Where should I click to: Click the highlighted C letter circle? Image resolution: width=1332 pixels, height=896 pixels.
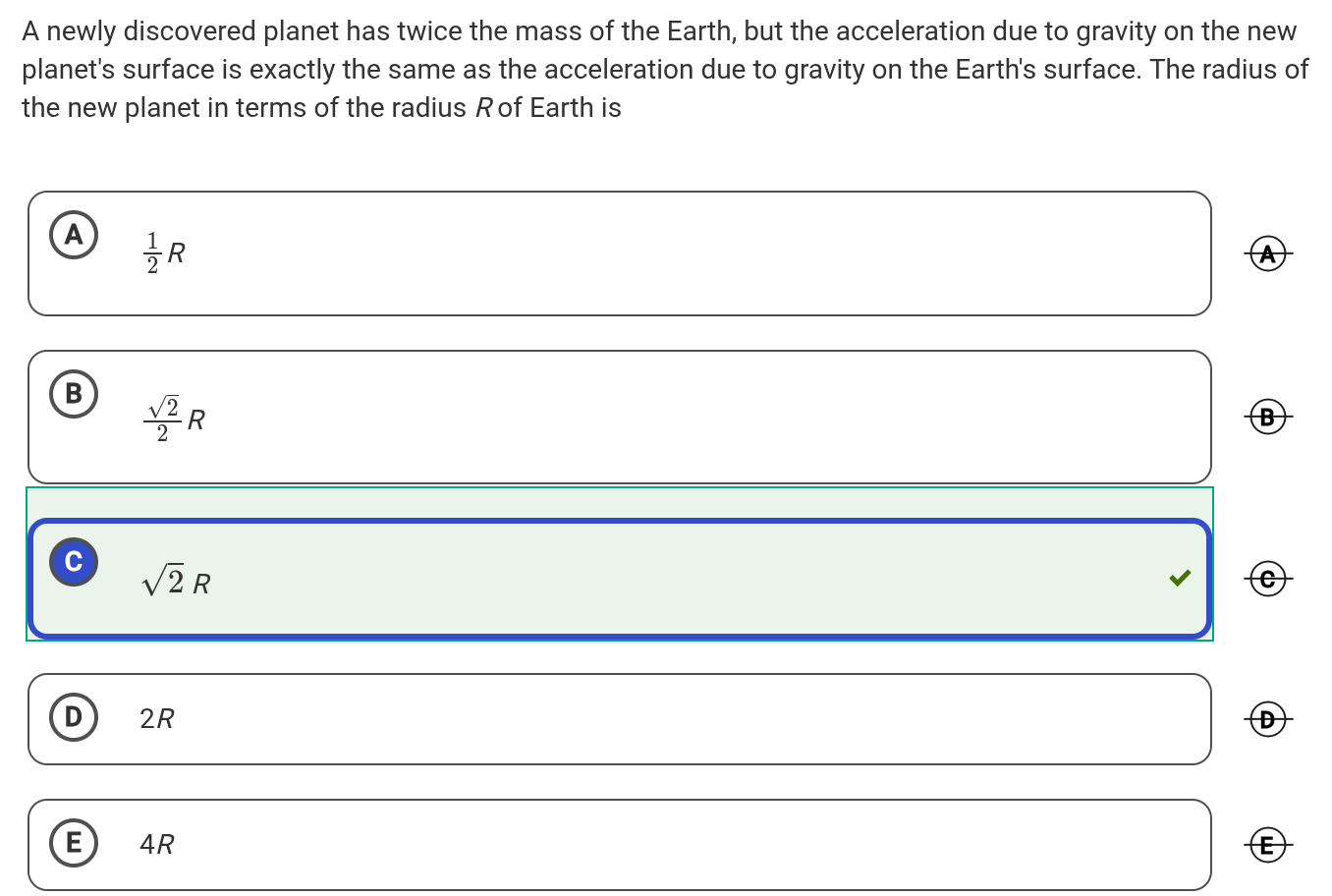point(74,562)
